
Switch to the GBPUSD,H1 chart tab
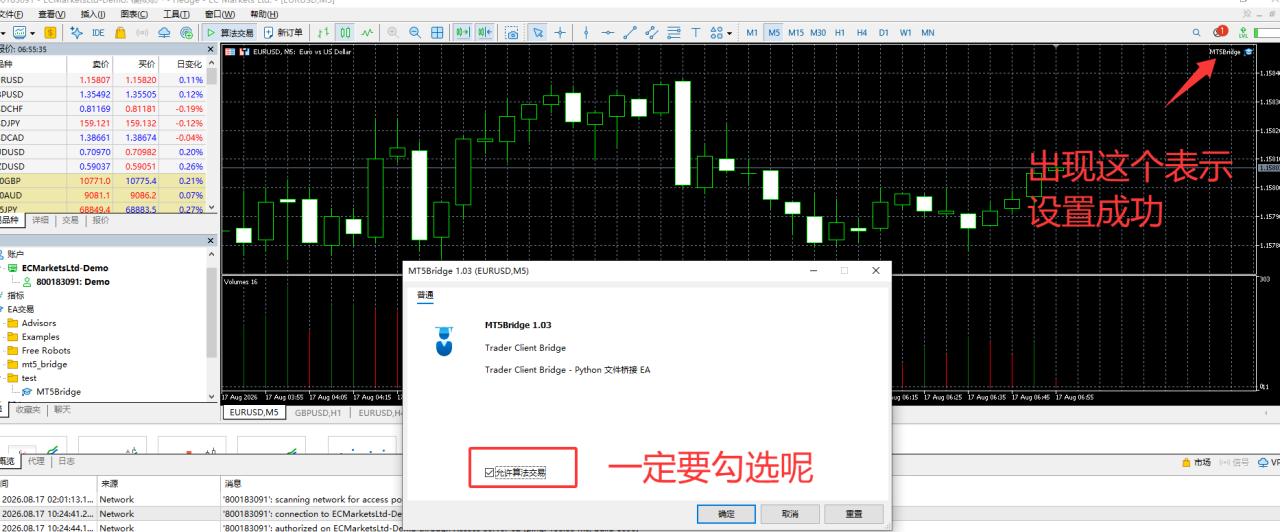coord(318,412)
